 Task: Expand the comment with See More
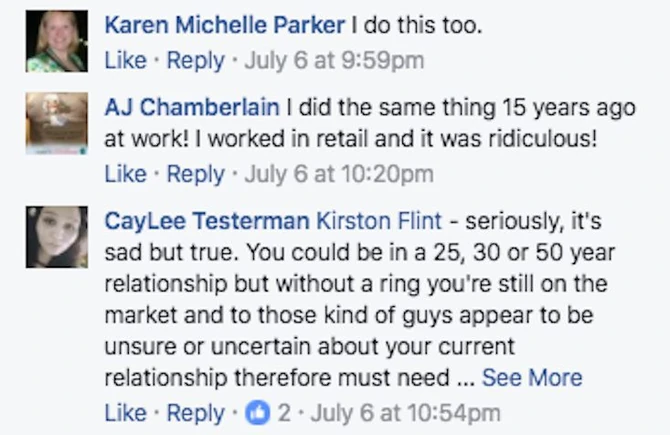click(531, 378)
